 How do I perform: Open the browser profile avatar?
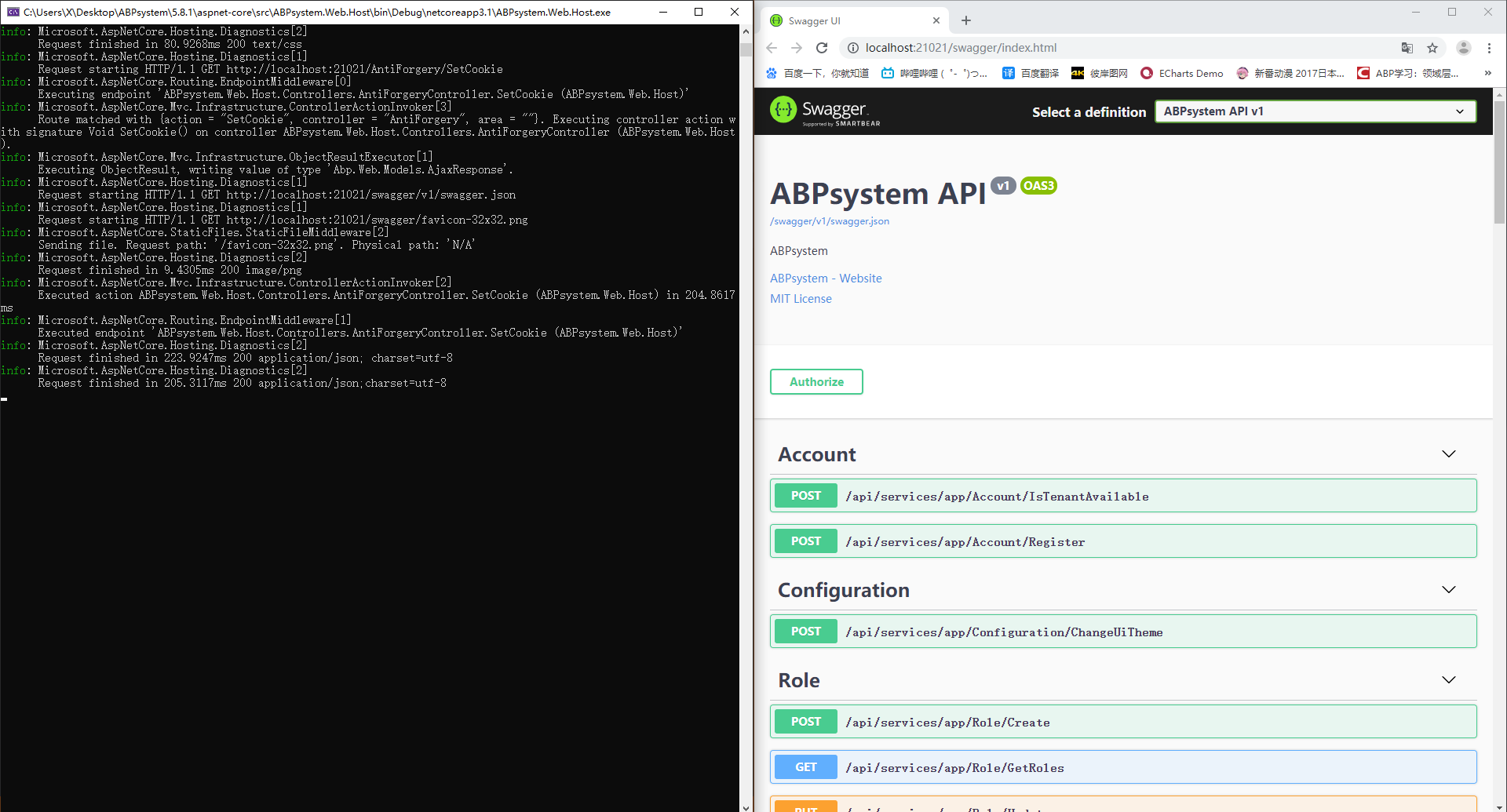coord(1464,48)
